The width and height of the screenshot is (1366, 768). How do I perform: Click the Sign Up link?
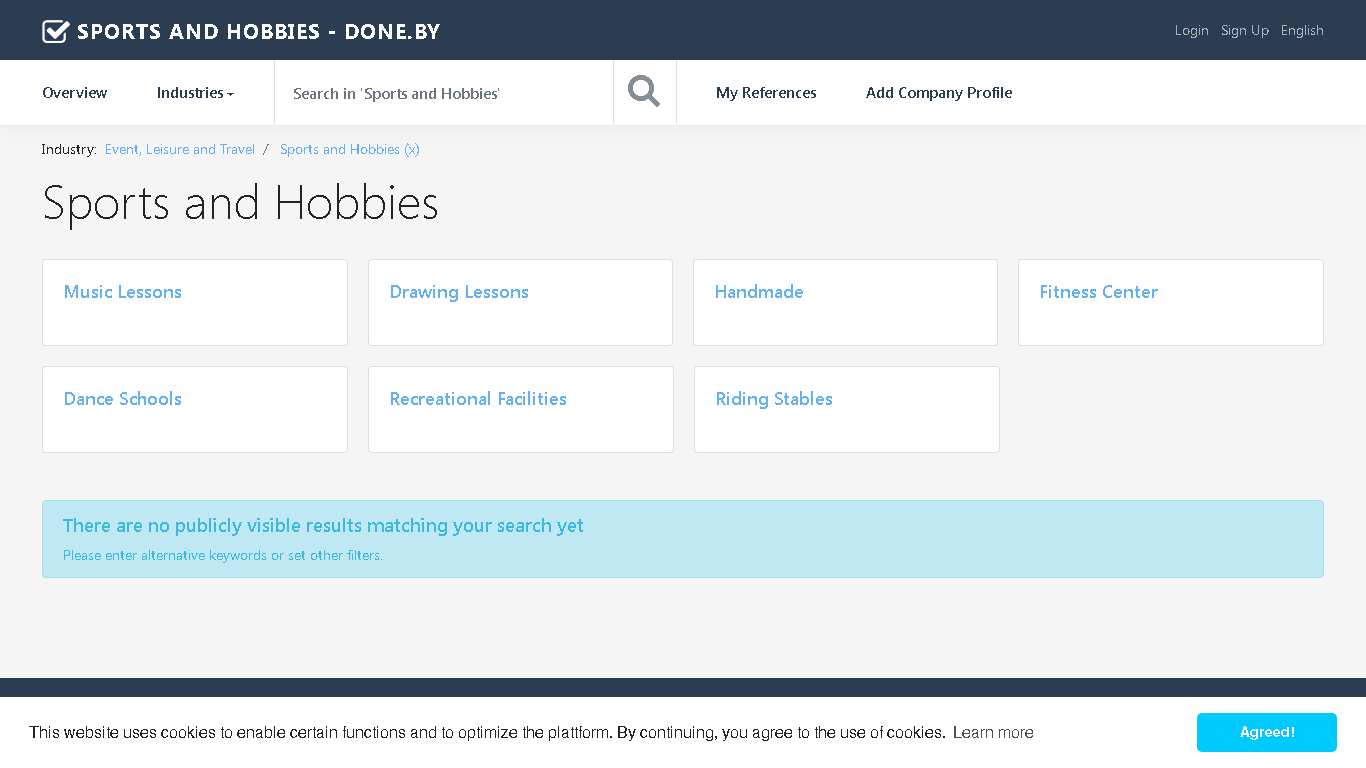[1245, 30]
